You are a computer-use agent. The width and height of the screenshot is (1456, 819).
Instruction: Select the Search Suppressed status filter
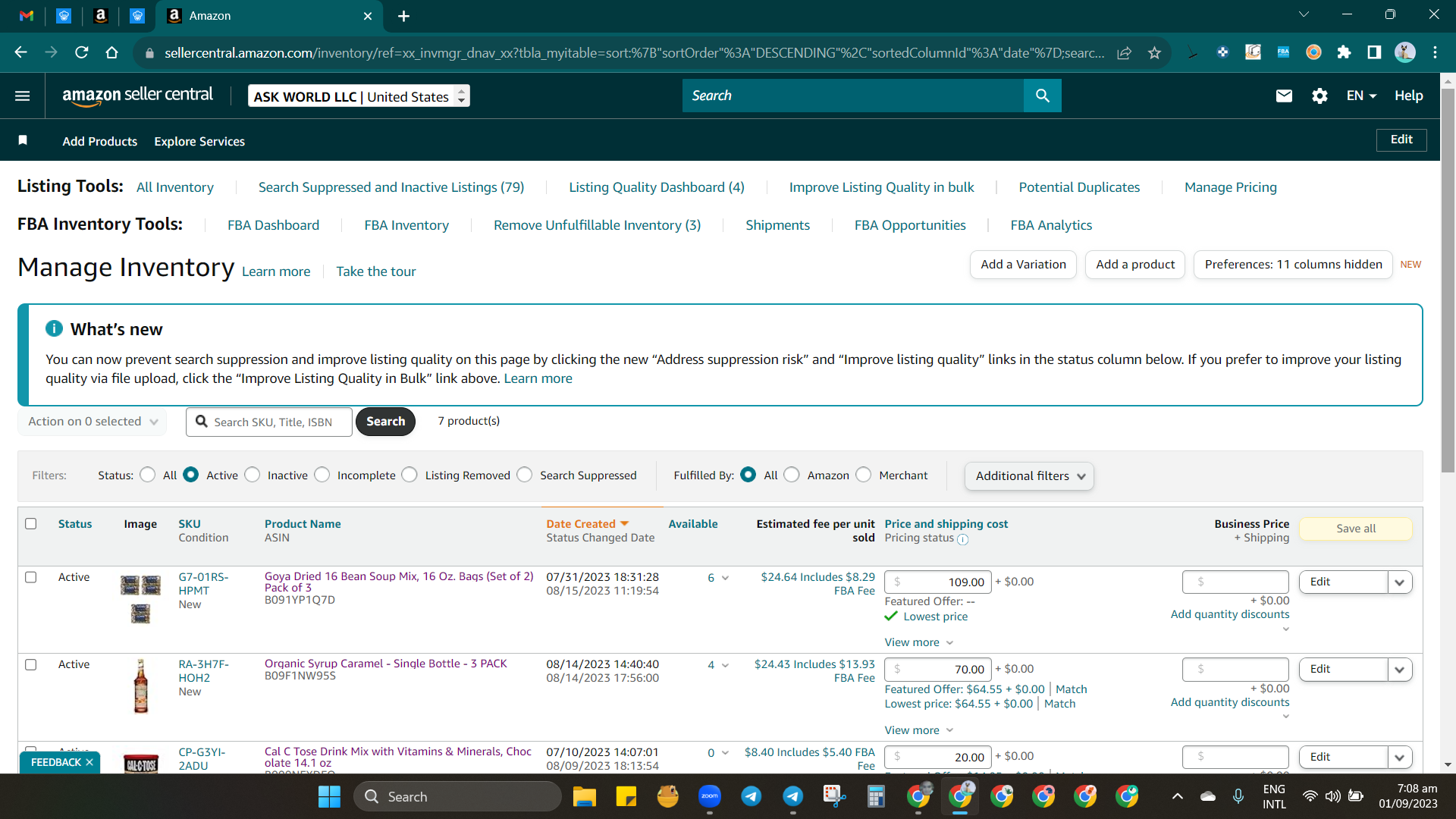coord(525,475)
